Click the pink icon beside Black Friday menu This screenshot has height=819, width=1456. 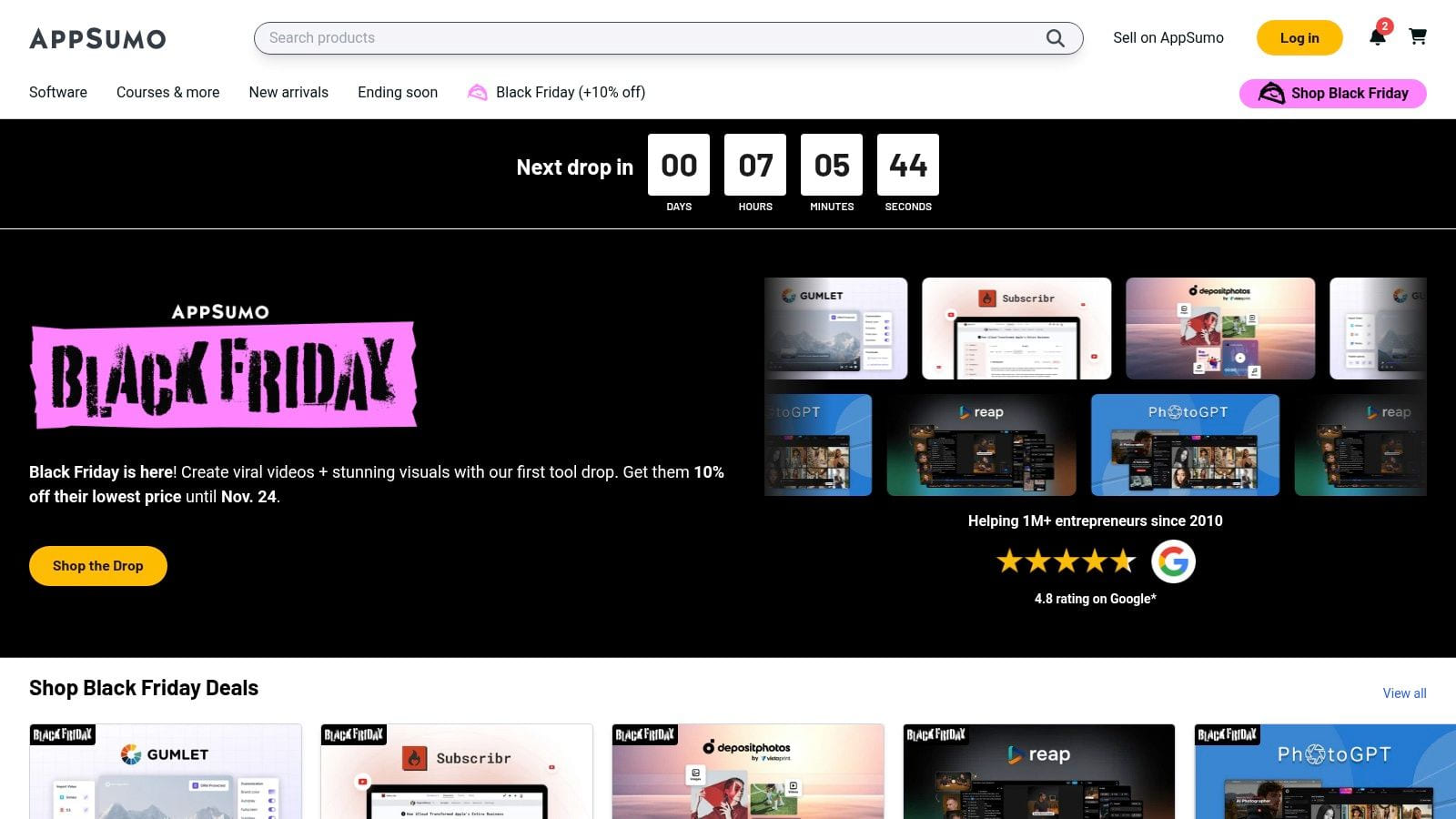[477, 93]
